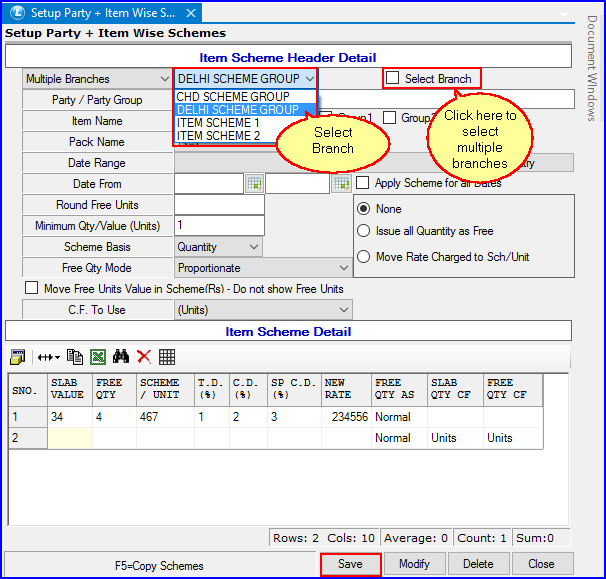Click the NEW RATE column header

(x=346, y=389)
